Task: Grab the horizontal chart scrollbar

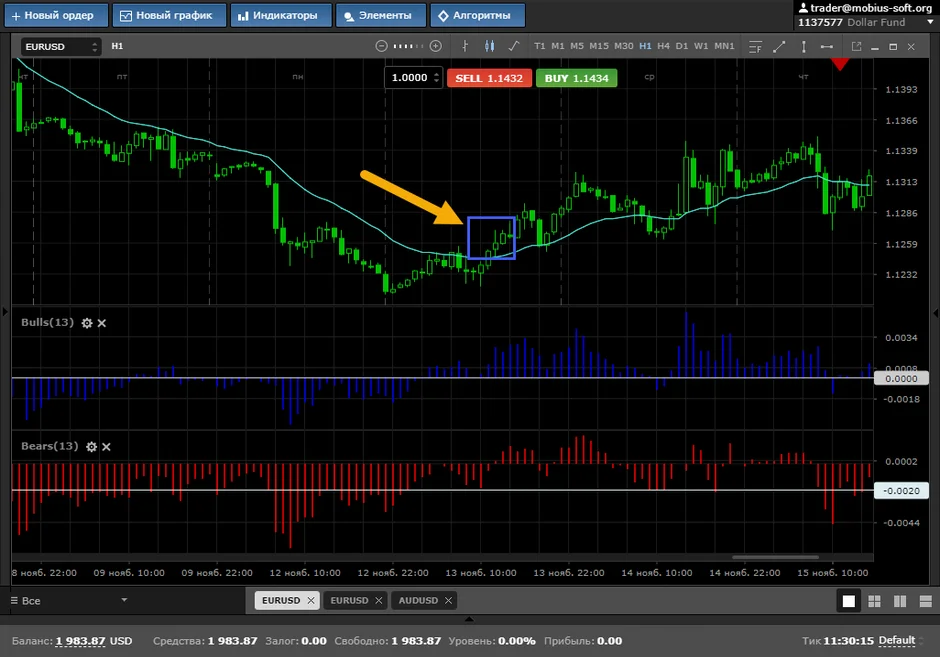Action: pos(775,557)
